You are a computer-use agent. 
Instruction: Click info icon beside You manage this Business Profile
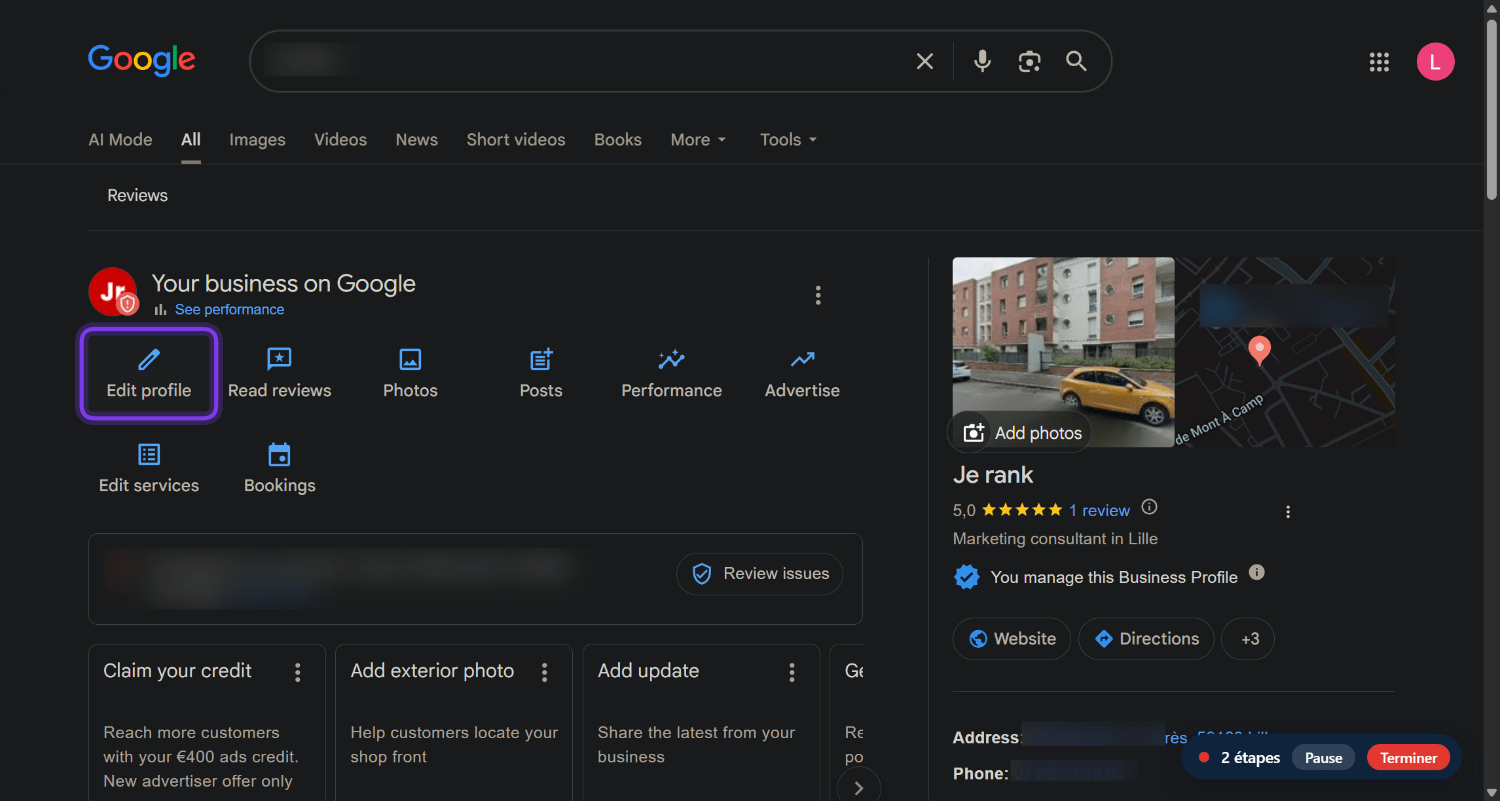pos(1257,573)
